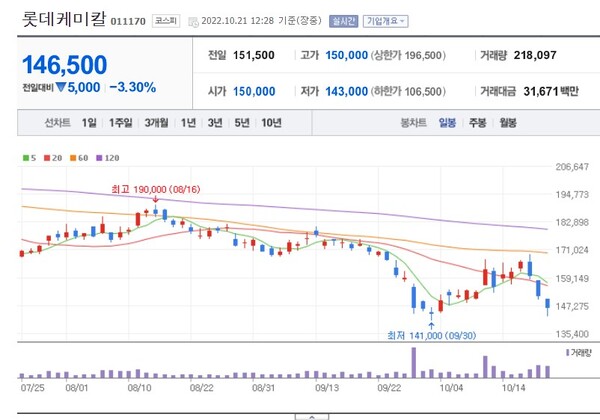
Task: Click the blue down-arrow price change indicator
Action: click(x=63, y=88)
